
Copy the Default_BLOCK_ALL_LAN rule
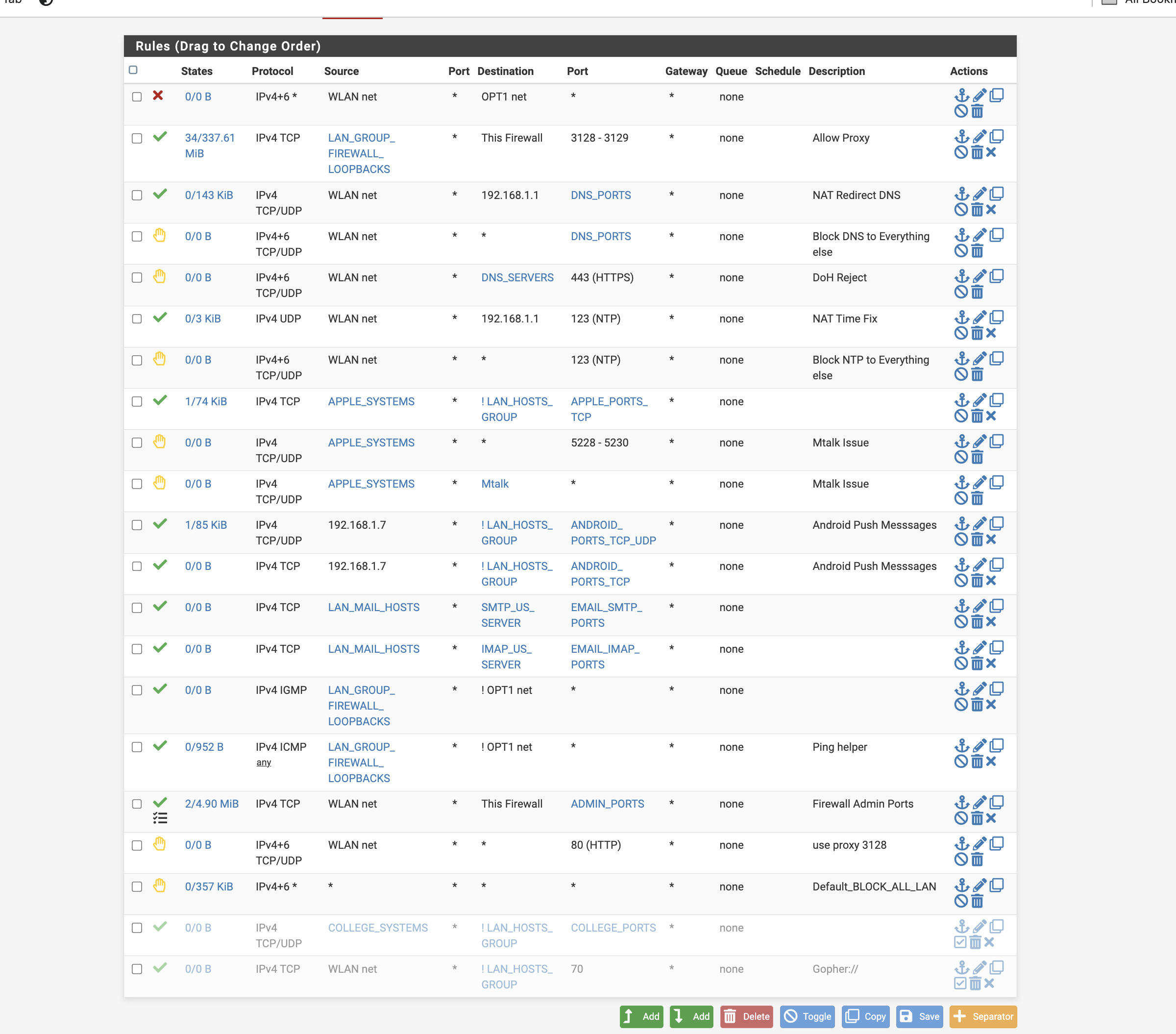(998, 886)
